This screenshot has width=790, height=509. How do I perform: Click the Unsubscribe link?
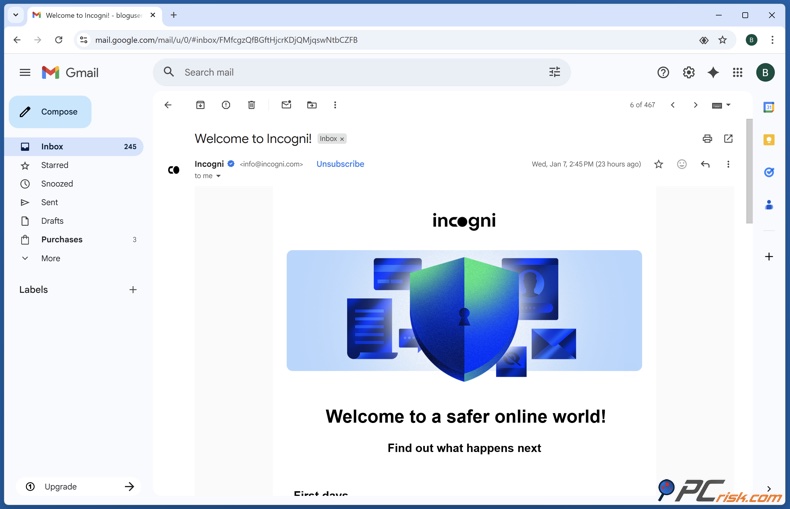click(x=340, y=164)
